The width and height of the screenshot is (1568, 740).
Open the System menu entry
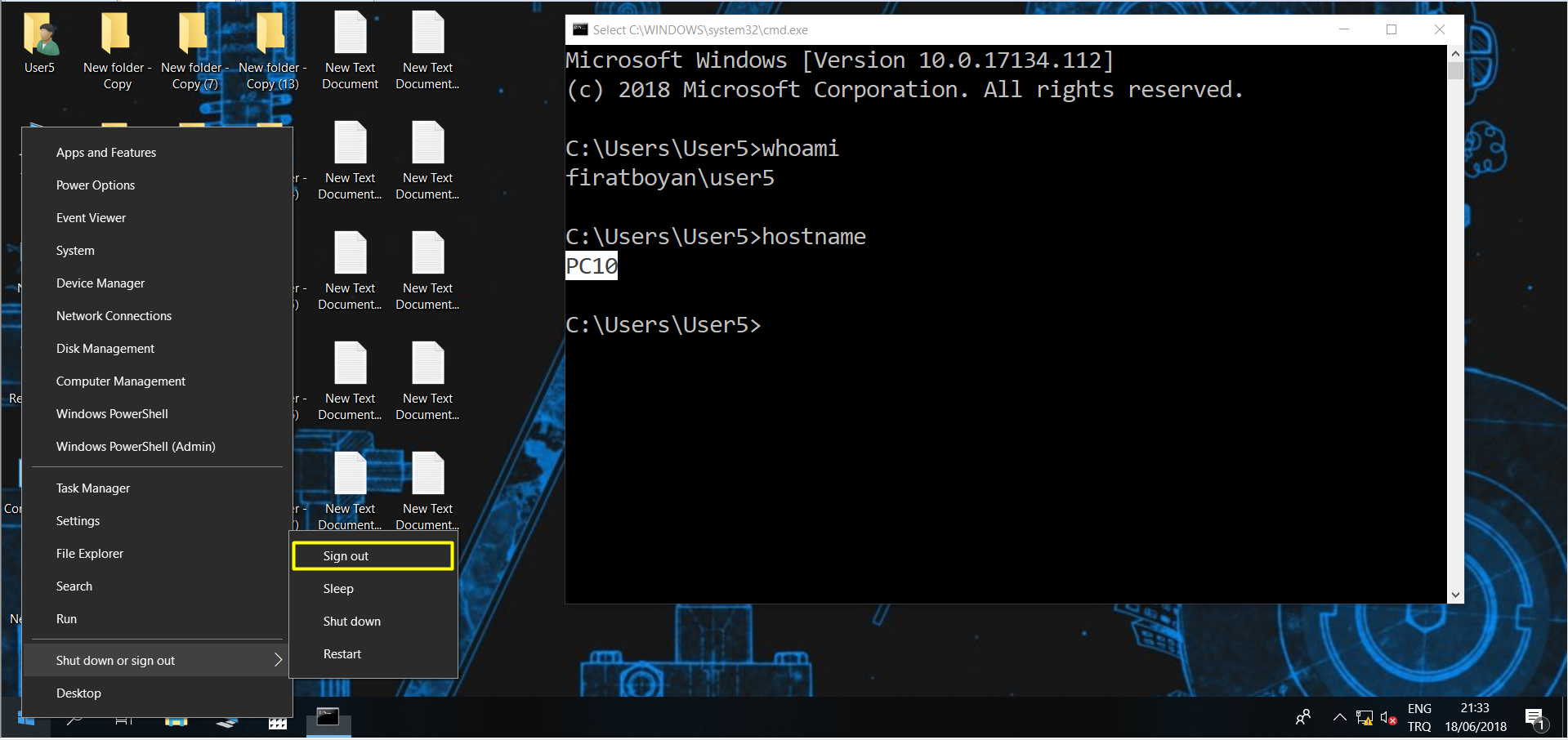tap(157, 251)
